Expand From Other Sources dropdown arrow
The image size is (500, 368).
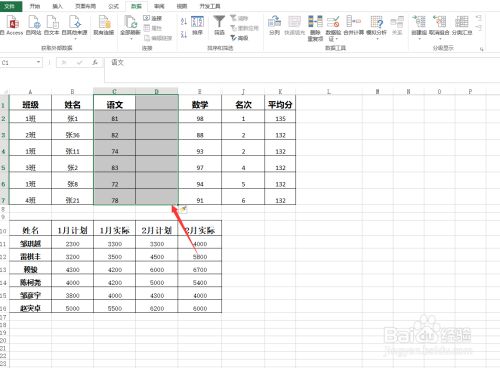tap(75, 39)
